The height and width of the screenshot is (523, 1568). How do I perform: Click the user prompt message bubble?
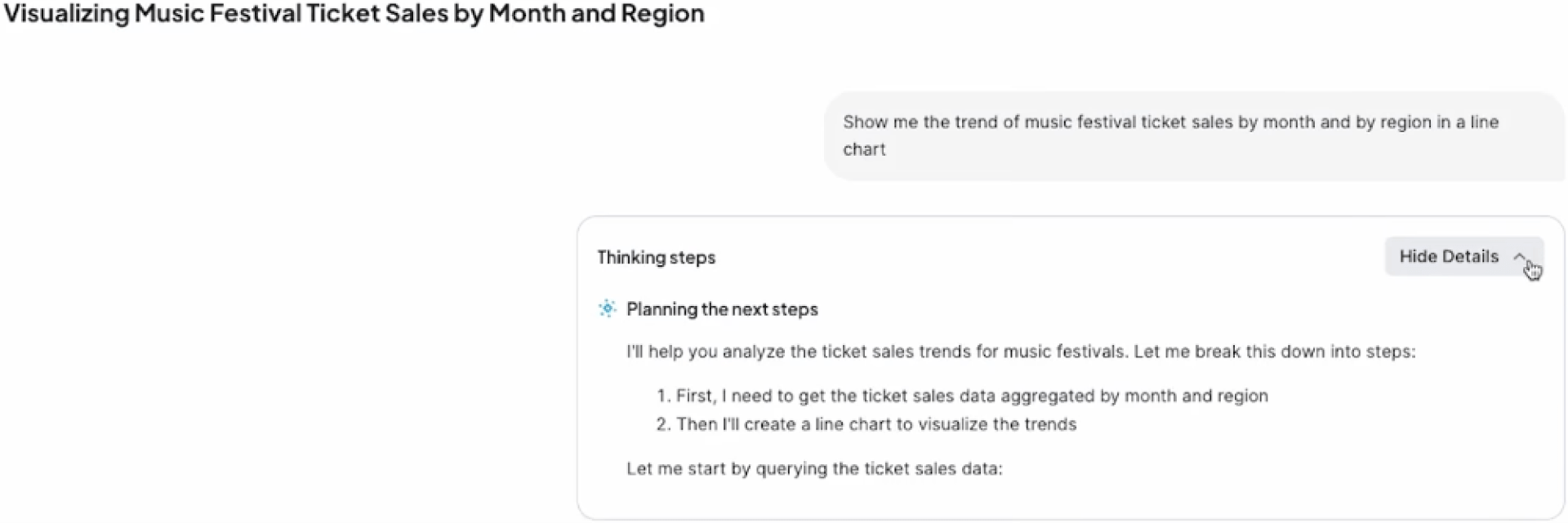(x=1194, y=135)
